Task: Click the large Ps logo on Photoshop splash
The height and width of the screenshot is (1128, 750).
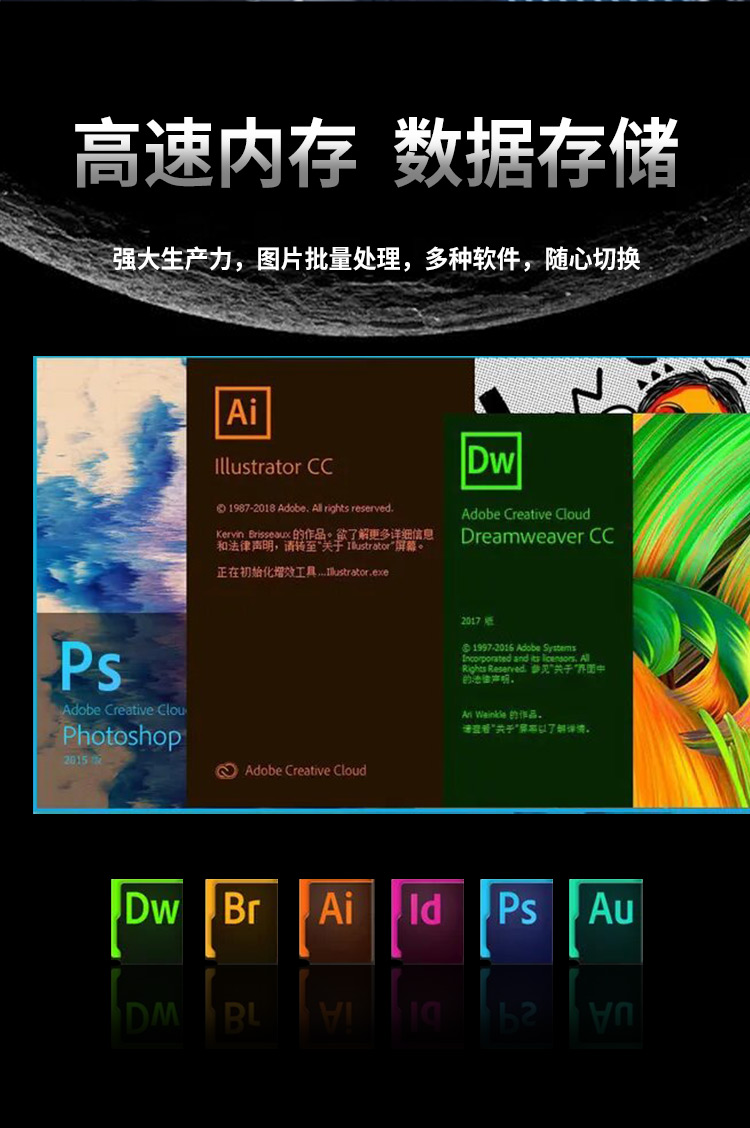Action: [x=91, y=666]
